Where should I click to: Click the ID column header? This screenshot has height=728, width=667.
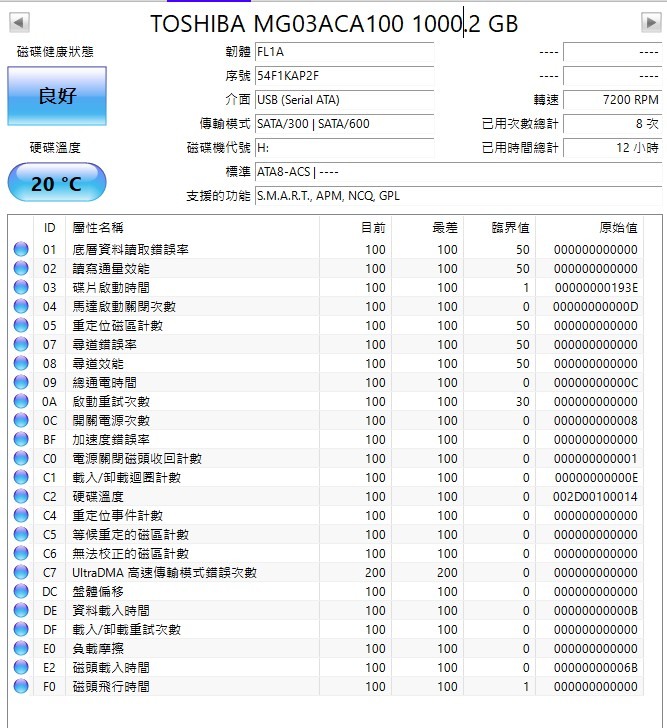point(49,228)
